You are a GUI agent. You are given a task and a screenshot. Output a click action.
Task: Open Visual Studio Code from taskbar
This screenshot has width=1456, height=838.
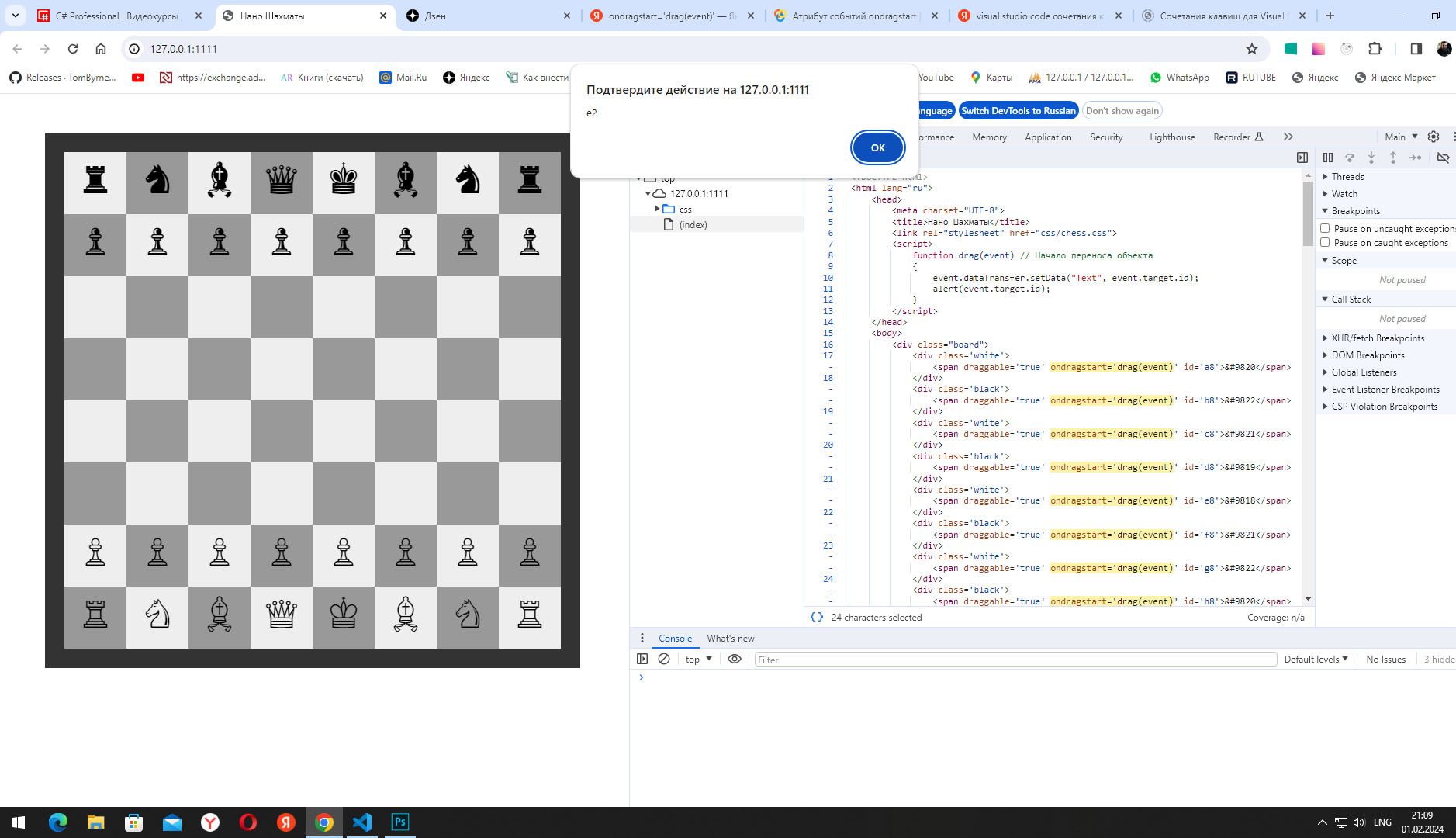(x=361, y=822)
